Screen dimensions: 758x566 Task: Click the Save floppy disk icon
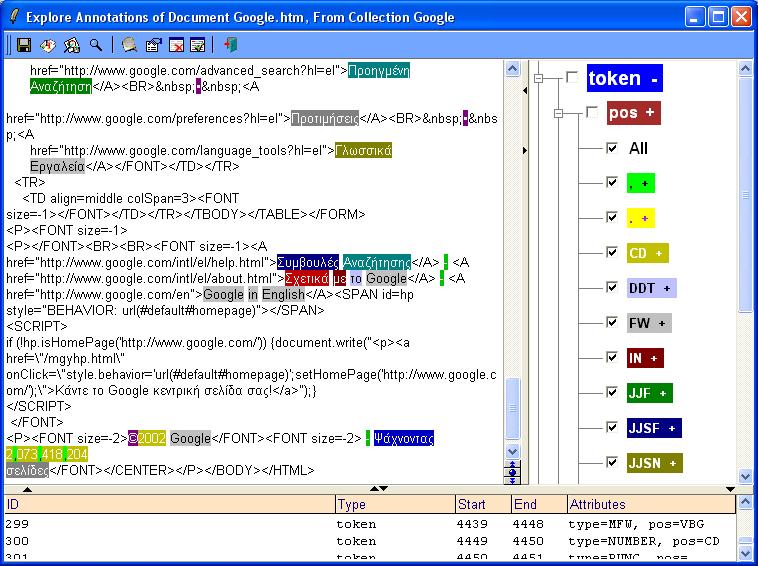pyautogui.click(x=24, y=45)
